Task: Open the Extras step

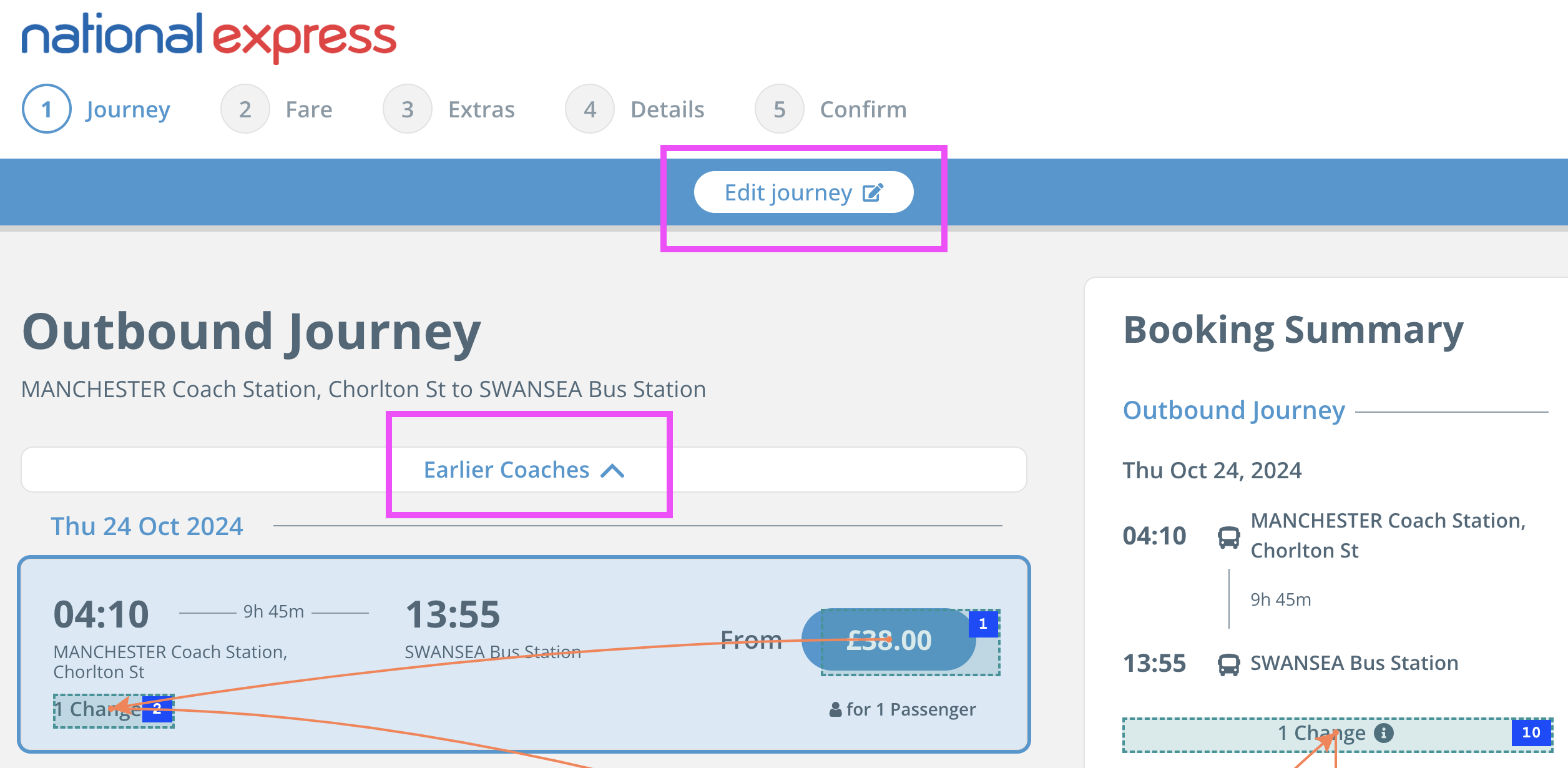Action: pyautogui.click(x=481, y=109)
